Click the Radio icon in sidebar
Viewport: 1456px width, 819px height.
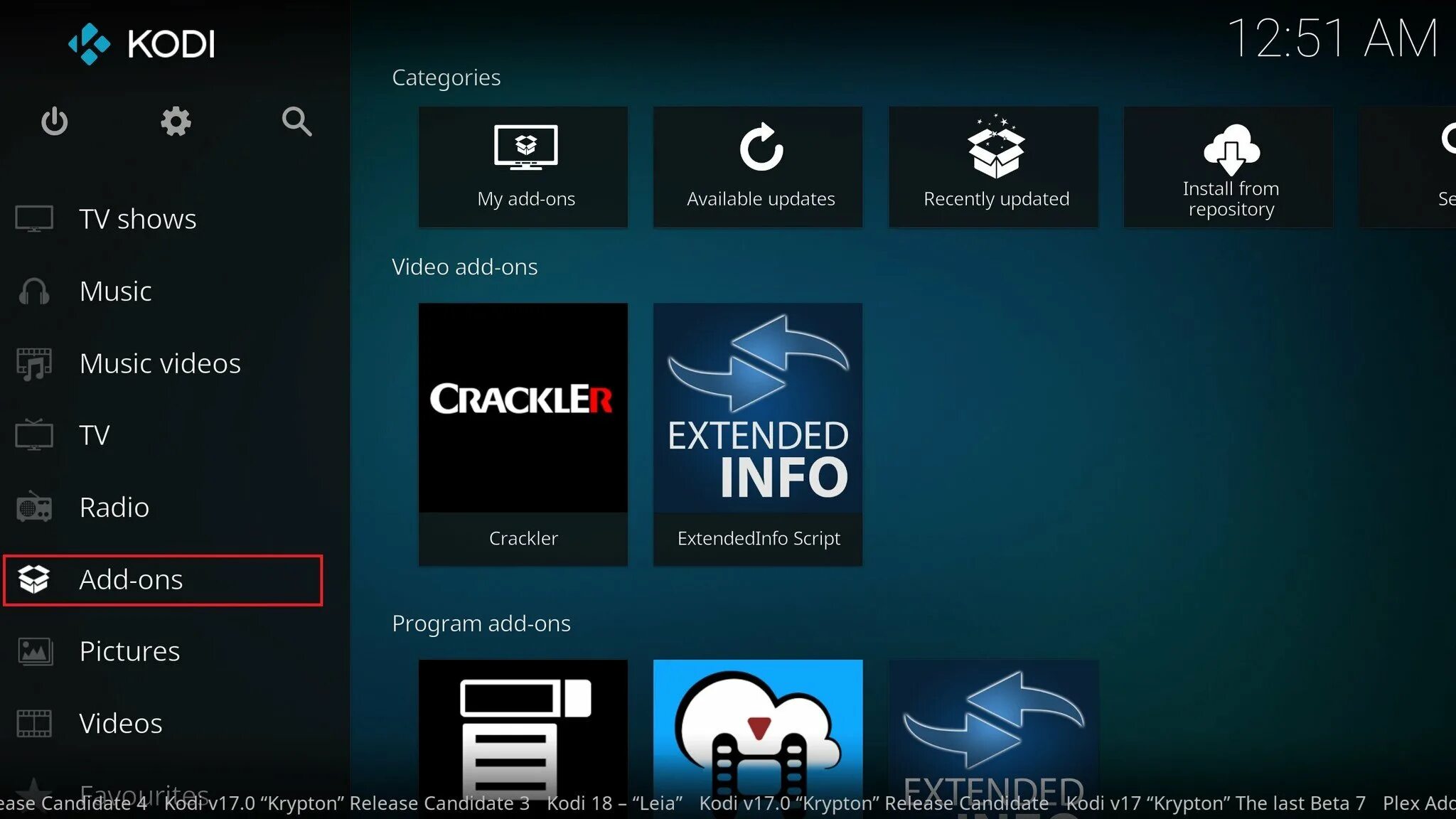[34, 507]
